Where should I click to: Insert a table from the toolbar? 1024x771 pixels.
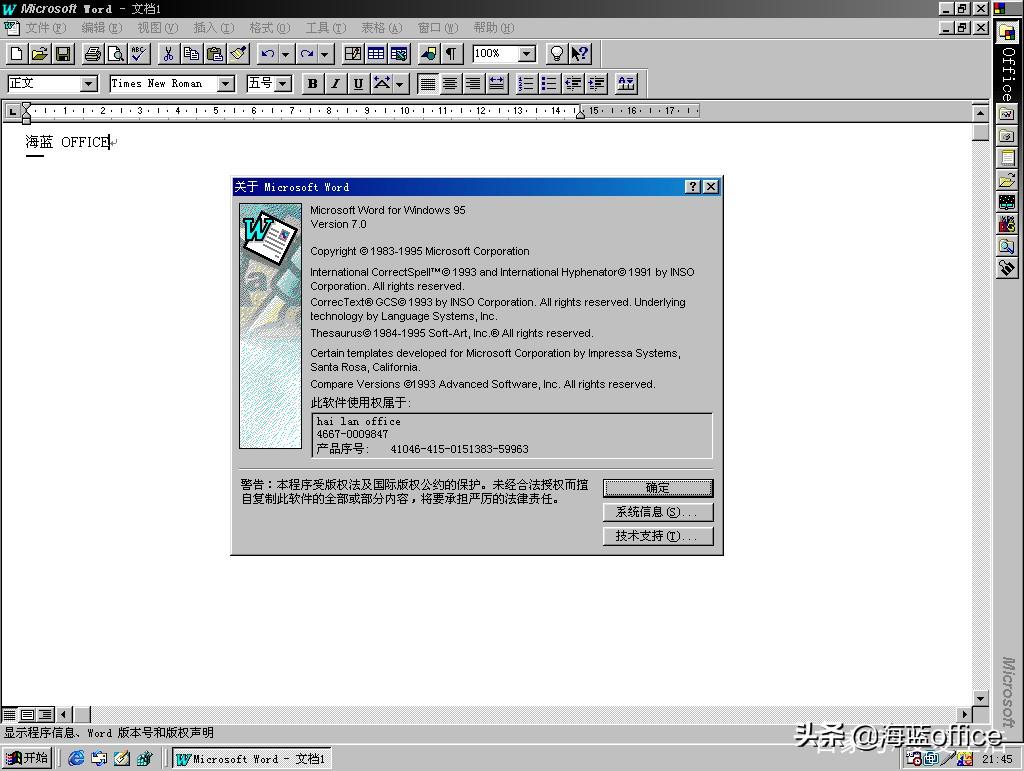pyautogui.click(x=376, y=54)
